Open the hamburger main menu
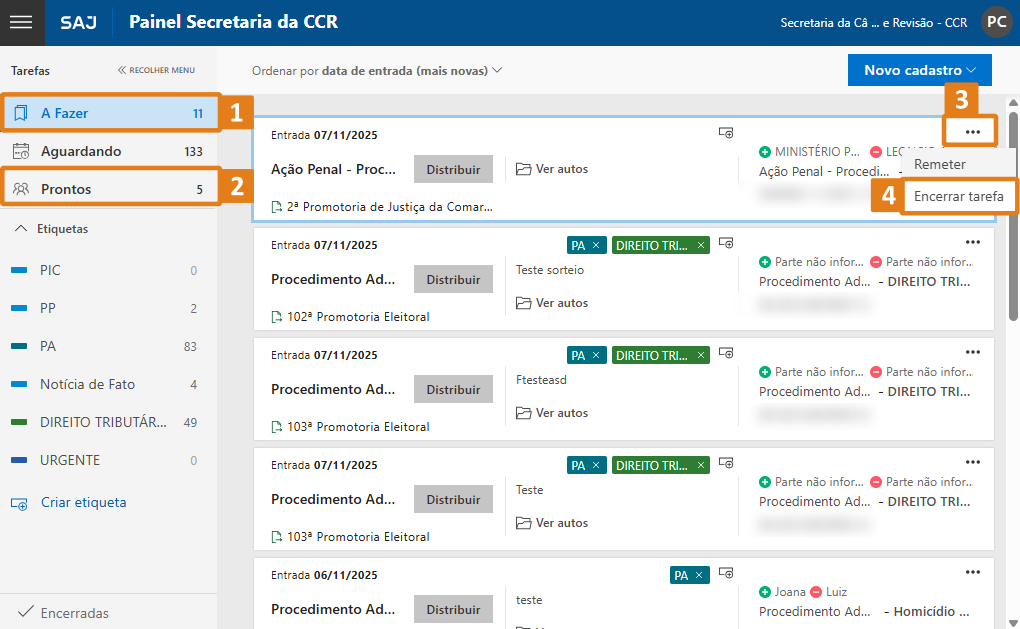The height and width of the screenshot is (629, 1020). coord(21,22)
